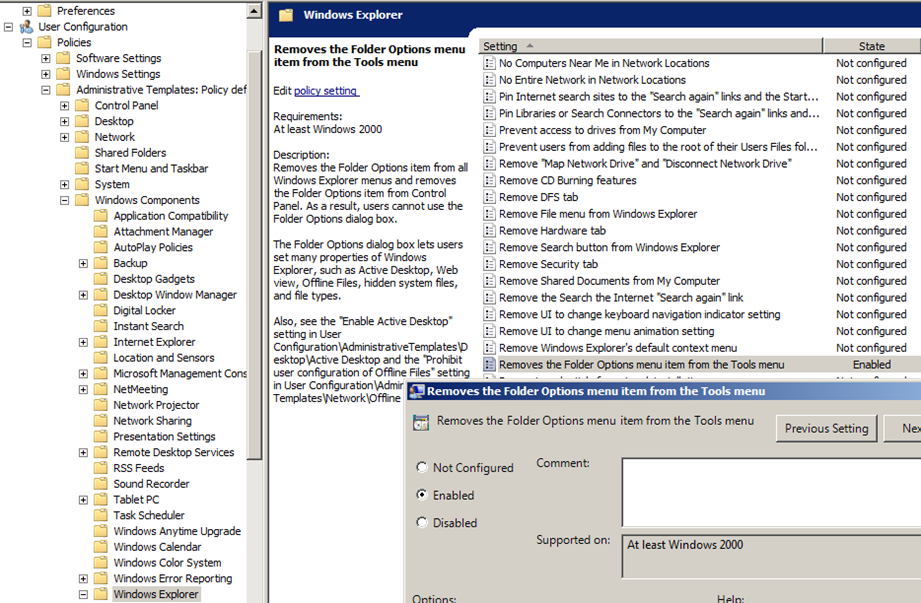Expand the Tablet PC node

(83, 500)
